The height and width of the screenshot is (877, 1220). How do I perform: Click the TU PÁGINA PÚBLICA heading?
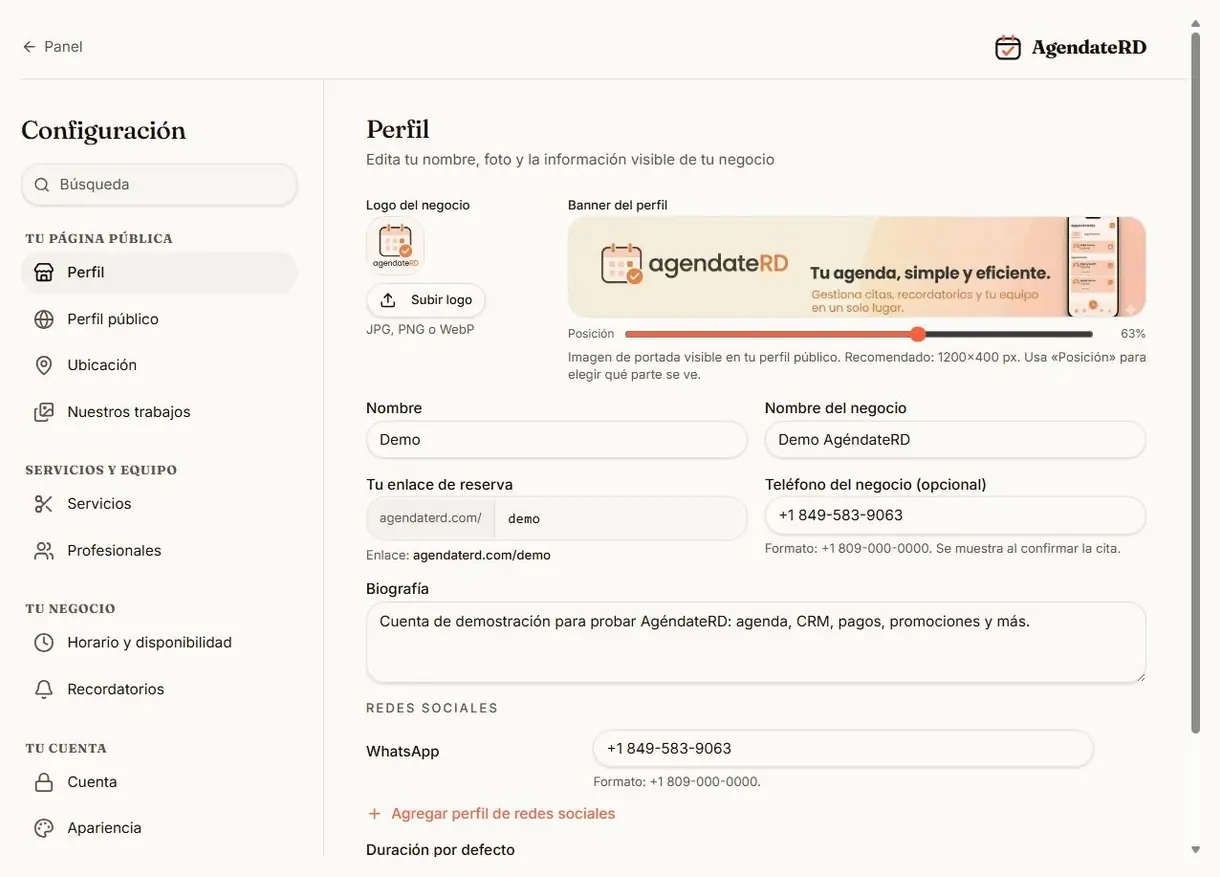tap(99, 239)
